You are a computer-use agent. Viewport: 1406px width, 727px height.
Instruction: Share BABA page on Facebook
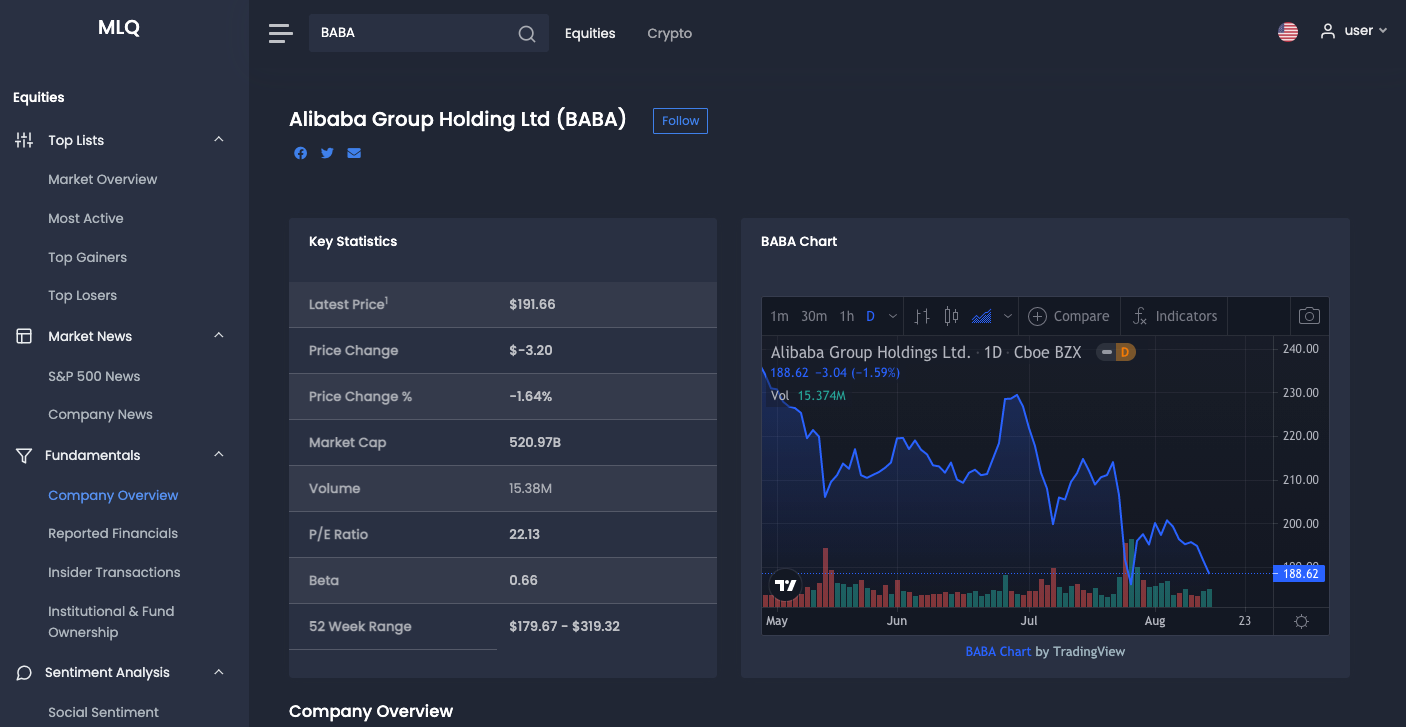point(300,153)
